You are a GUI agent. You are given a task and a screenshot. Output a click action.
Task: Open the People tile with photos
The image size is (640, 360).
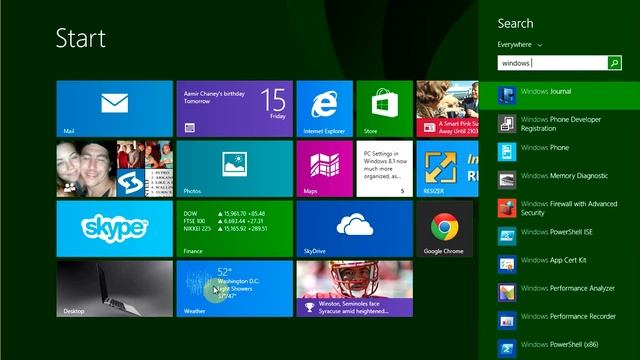[114, 169]
